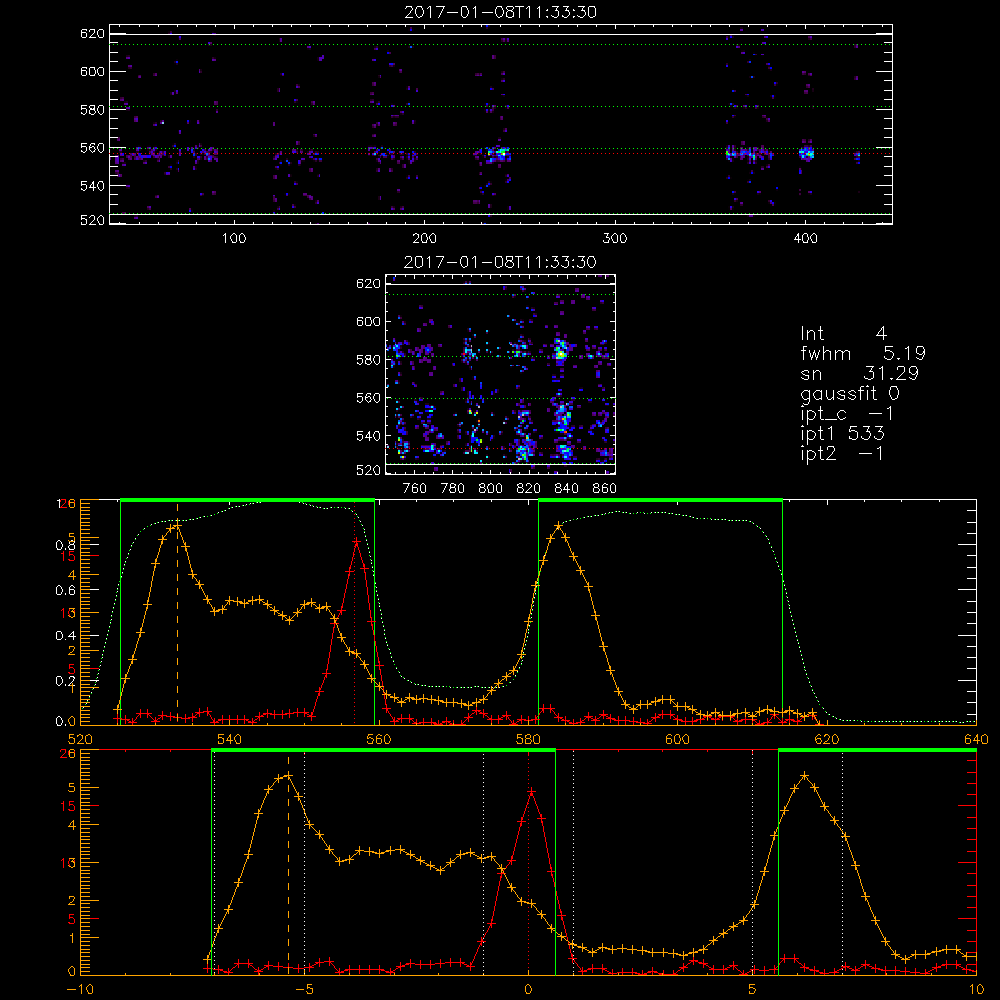Image resolution: width=1000 pixels, height=1000 pixels.
Task: Click x-axis label 840 of the middle image
Action: 566,489
